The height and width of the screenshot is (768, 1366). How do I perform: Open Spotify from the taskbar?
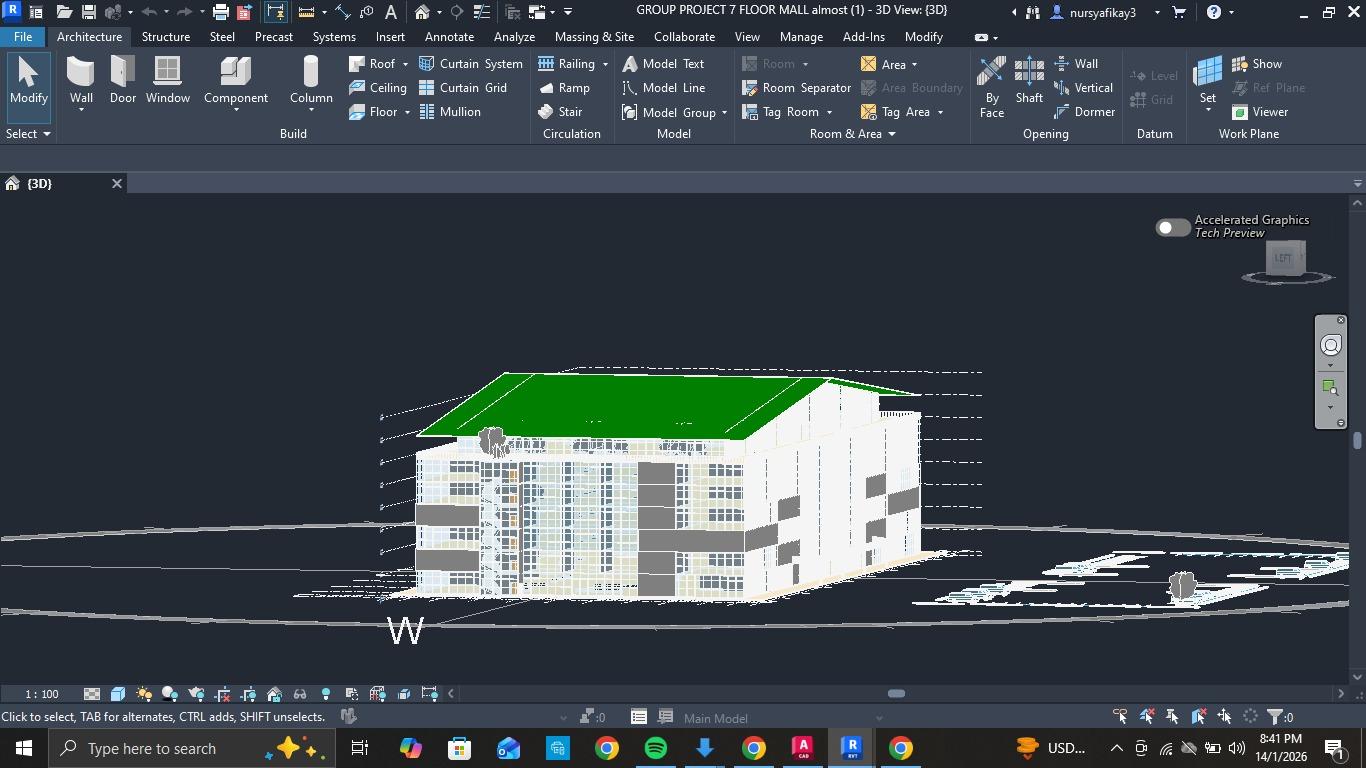[656, 748]
